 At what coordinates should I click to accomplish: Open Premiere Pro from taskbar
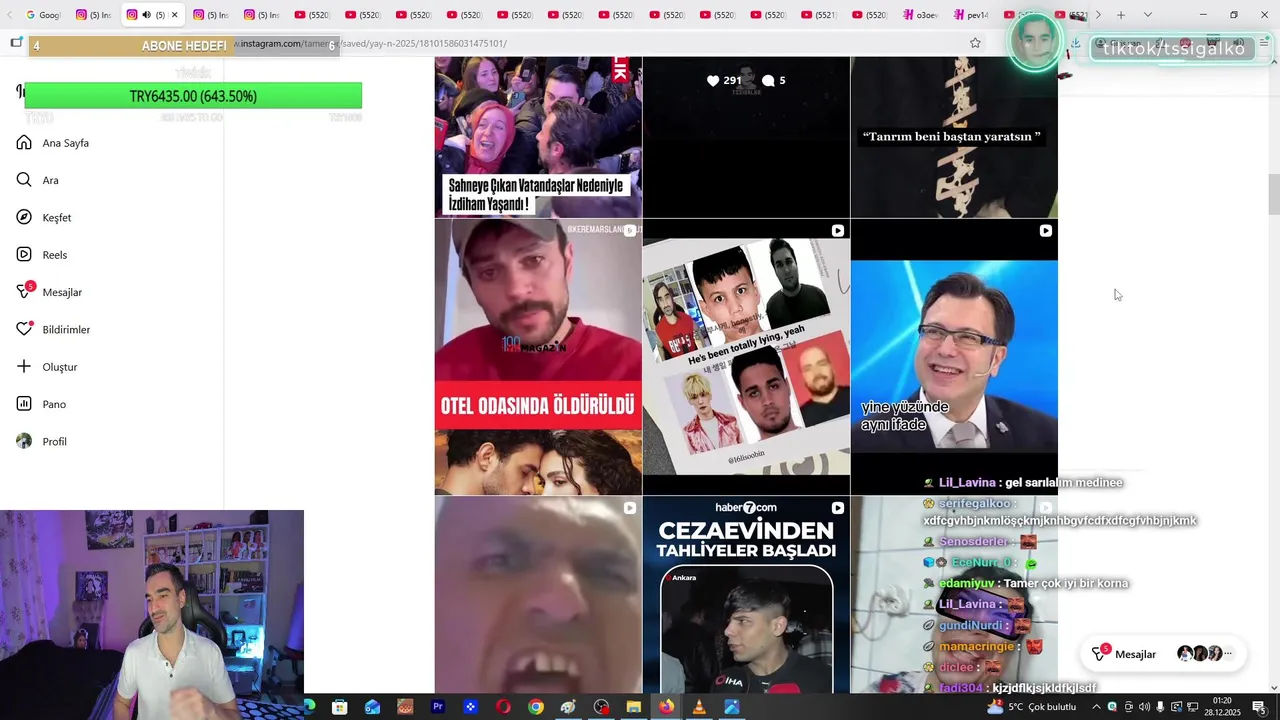click(437, 707)
